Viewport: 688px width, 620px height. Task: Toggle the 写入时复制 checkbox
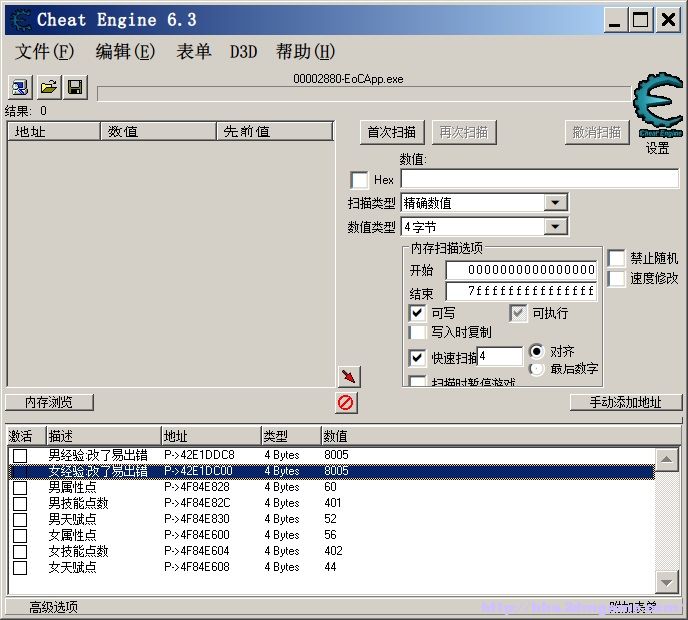pyautogui.click(x=417, y=332)
